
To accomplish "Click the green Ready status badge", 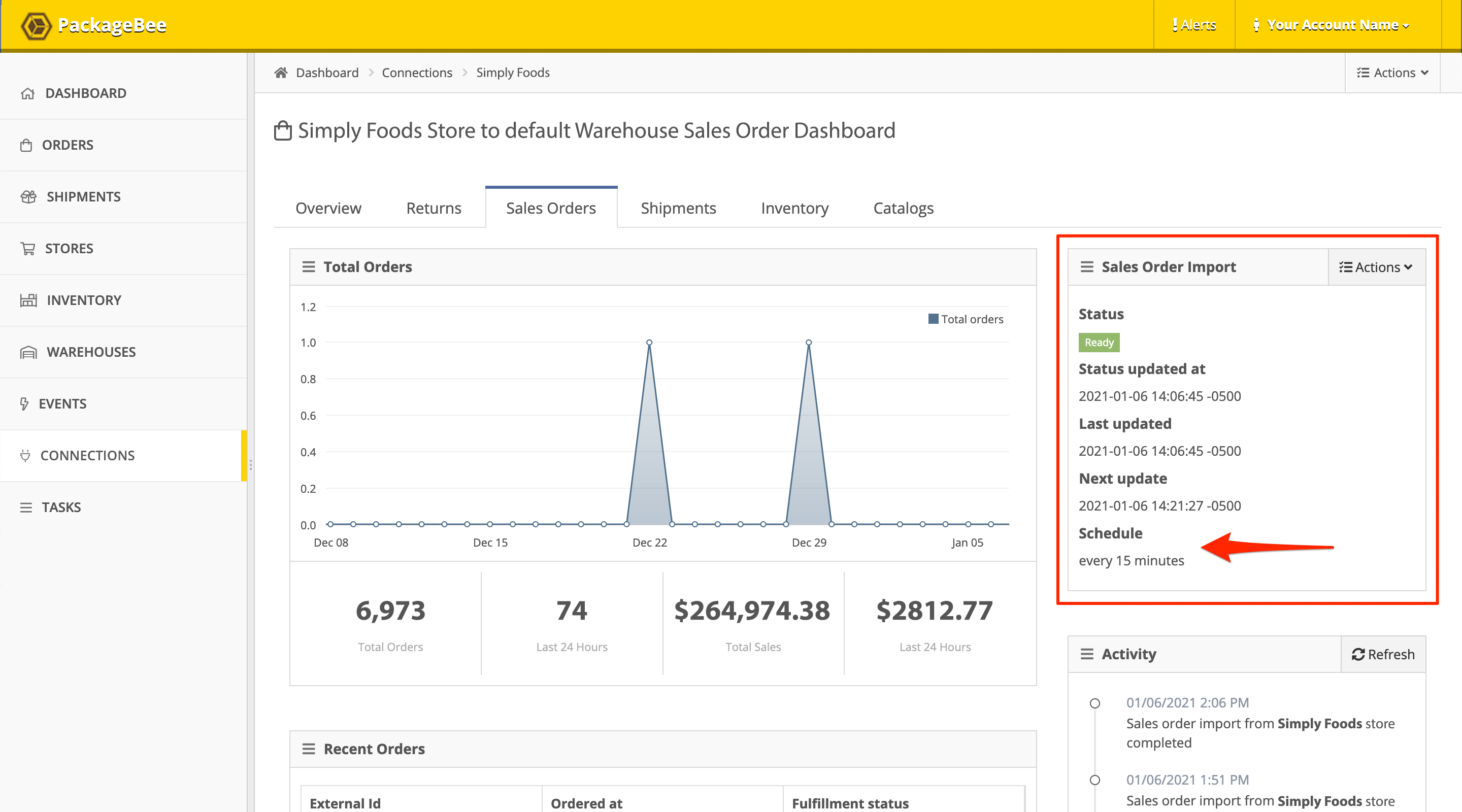I will click(x=1099, y=343).
